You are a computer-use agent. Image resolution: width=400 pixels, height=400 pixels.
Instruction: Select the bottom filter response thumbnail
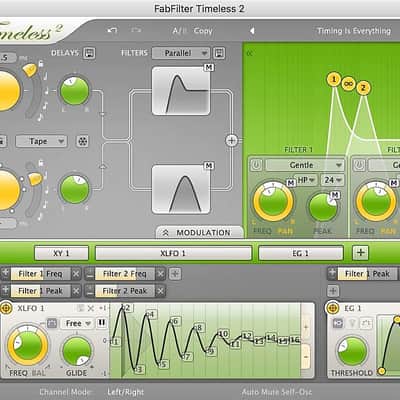pyautogui.click(x=181, y=189)
